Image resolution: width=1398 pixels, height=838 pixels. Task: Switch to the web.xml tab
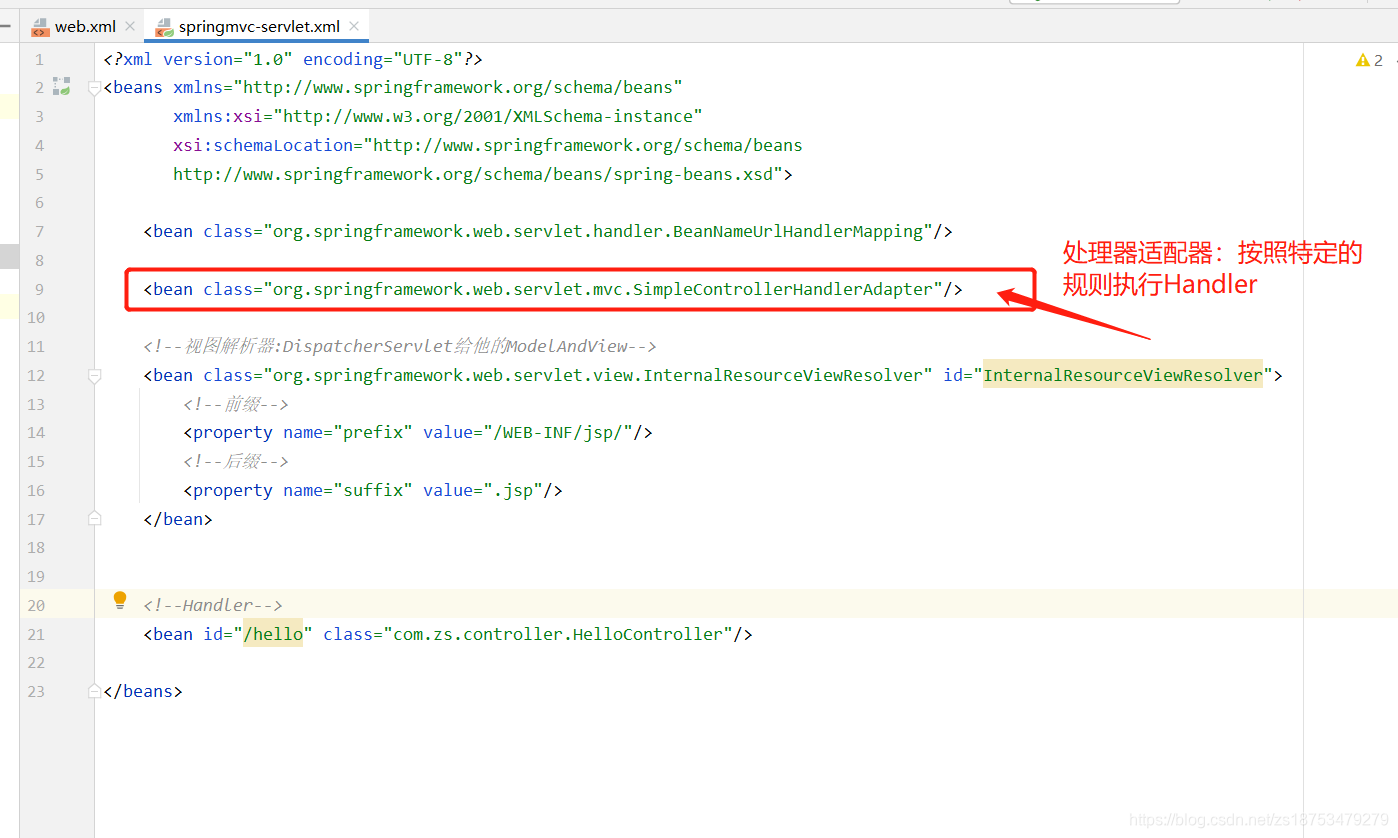coord(85,26)
